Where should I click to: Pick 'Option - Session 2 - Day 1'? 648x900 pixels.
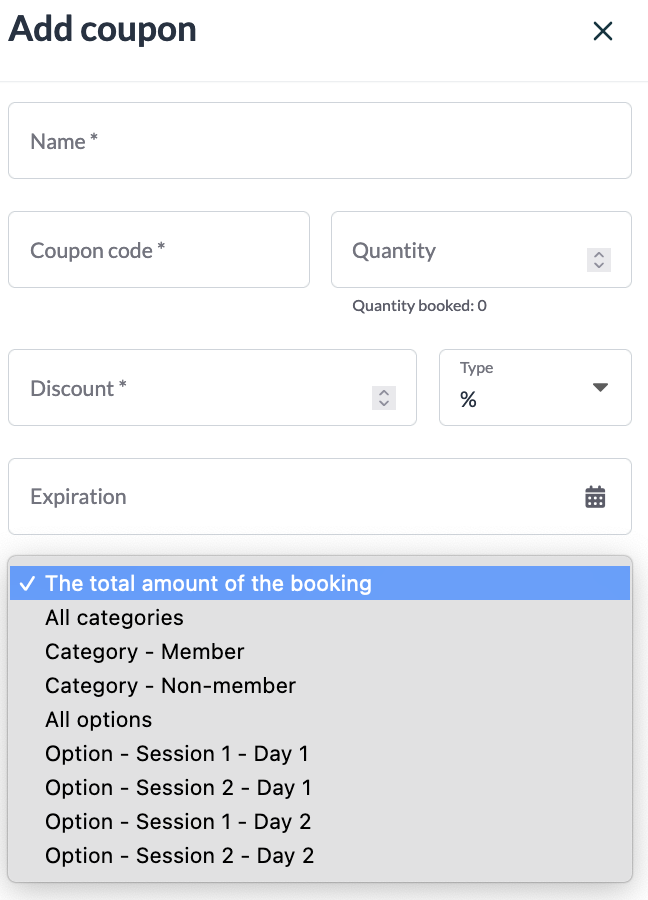(x=178, y=788)
